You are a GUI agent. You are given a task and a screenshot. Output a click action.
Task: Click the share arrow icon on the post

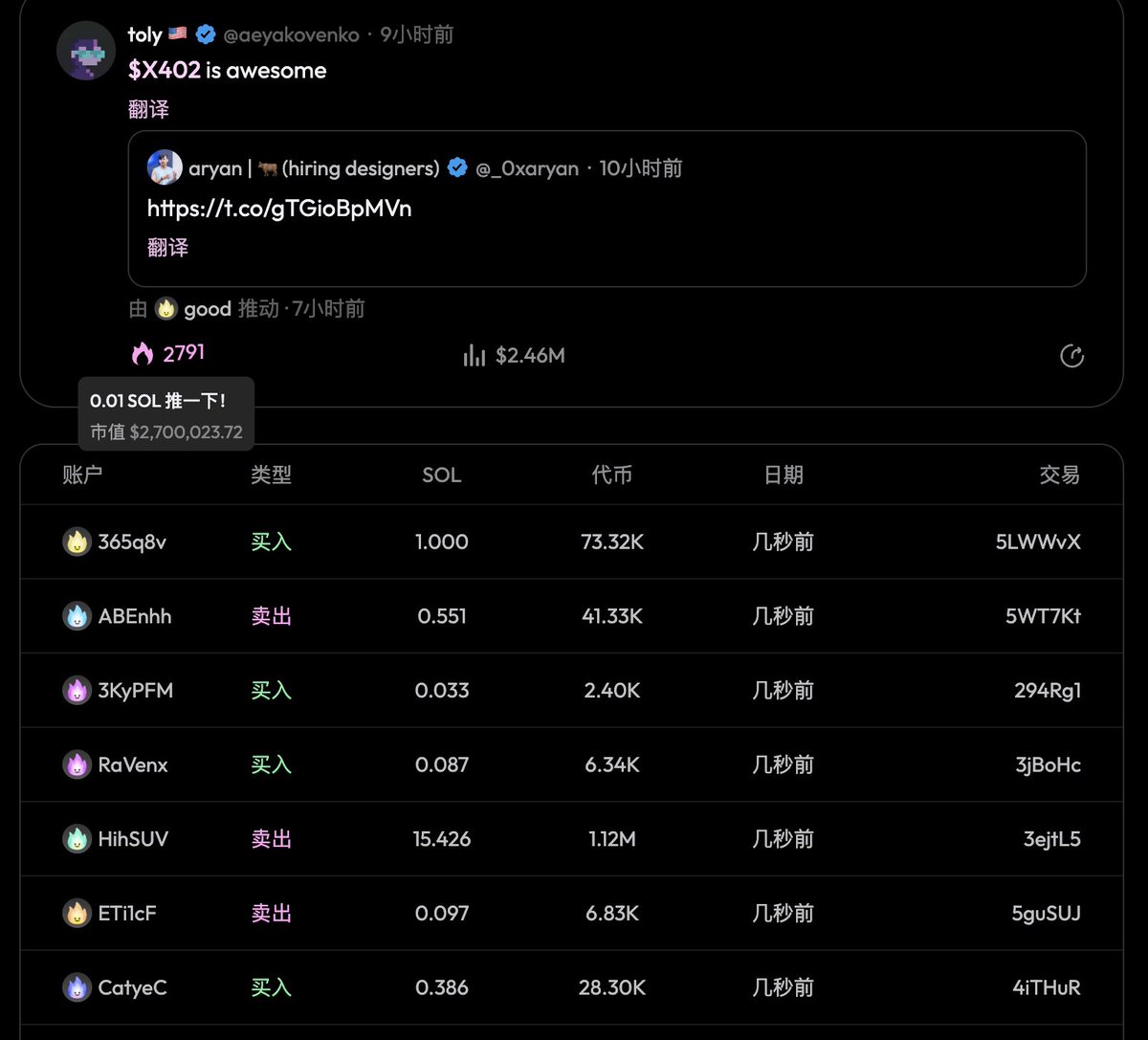1071,357
